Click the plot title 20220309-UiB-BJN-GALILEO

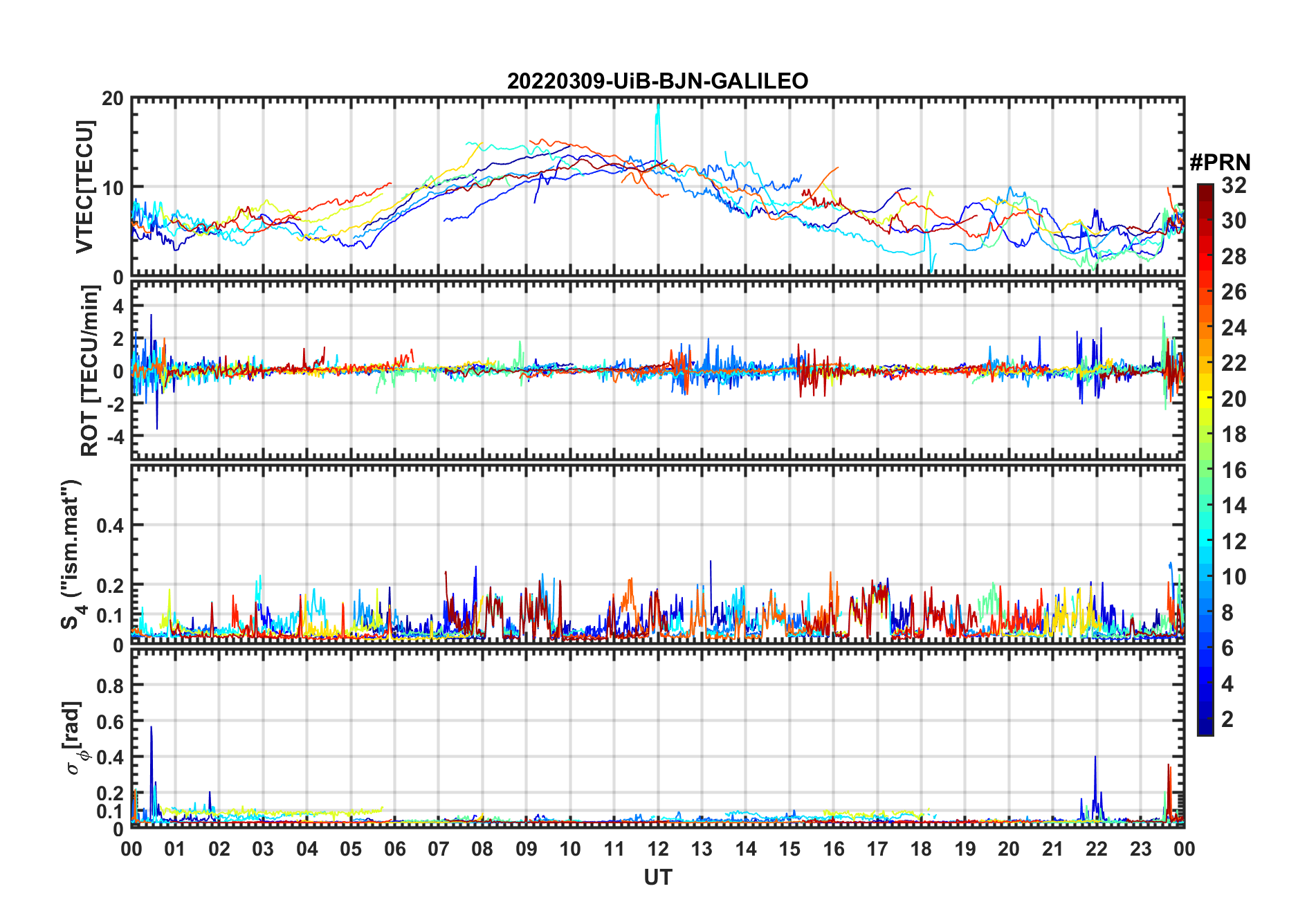(657, 81)
